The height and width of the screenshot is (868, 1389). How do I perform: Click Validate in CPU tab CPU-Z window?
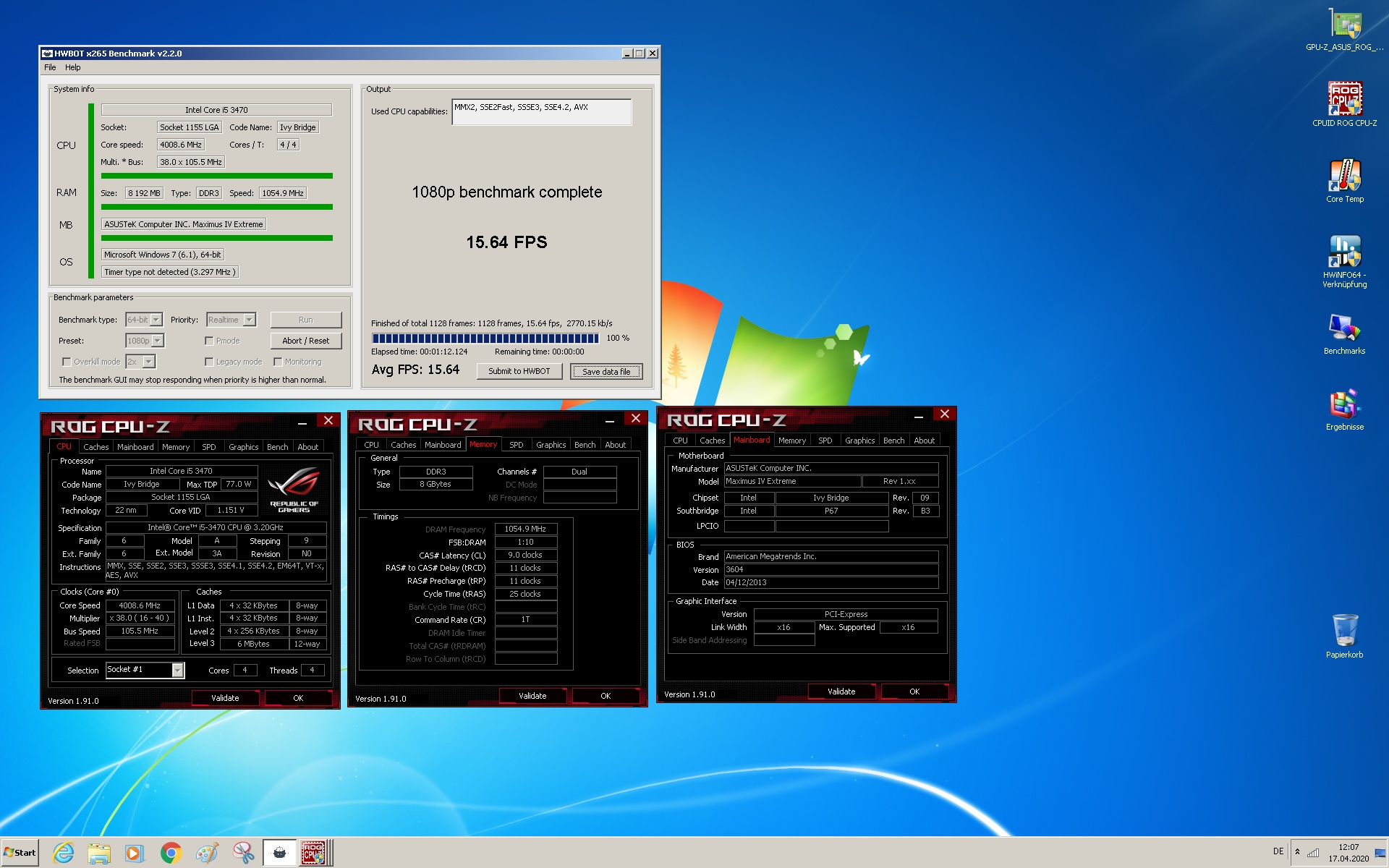225,698
